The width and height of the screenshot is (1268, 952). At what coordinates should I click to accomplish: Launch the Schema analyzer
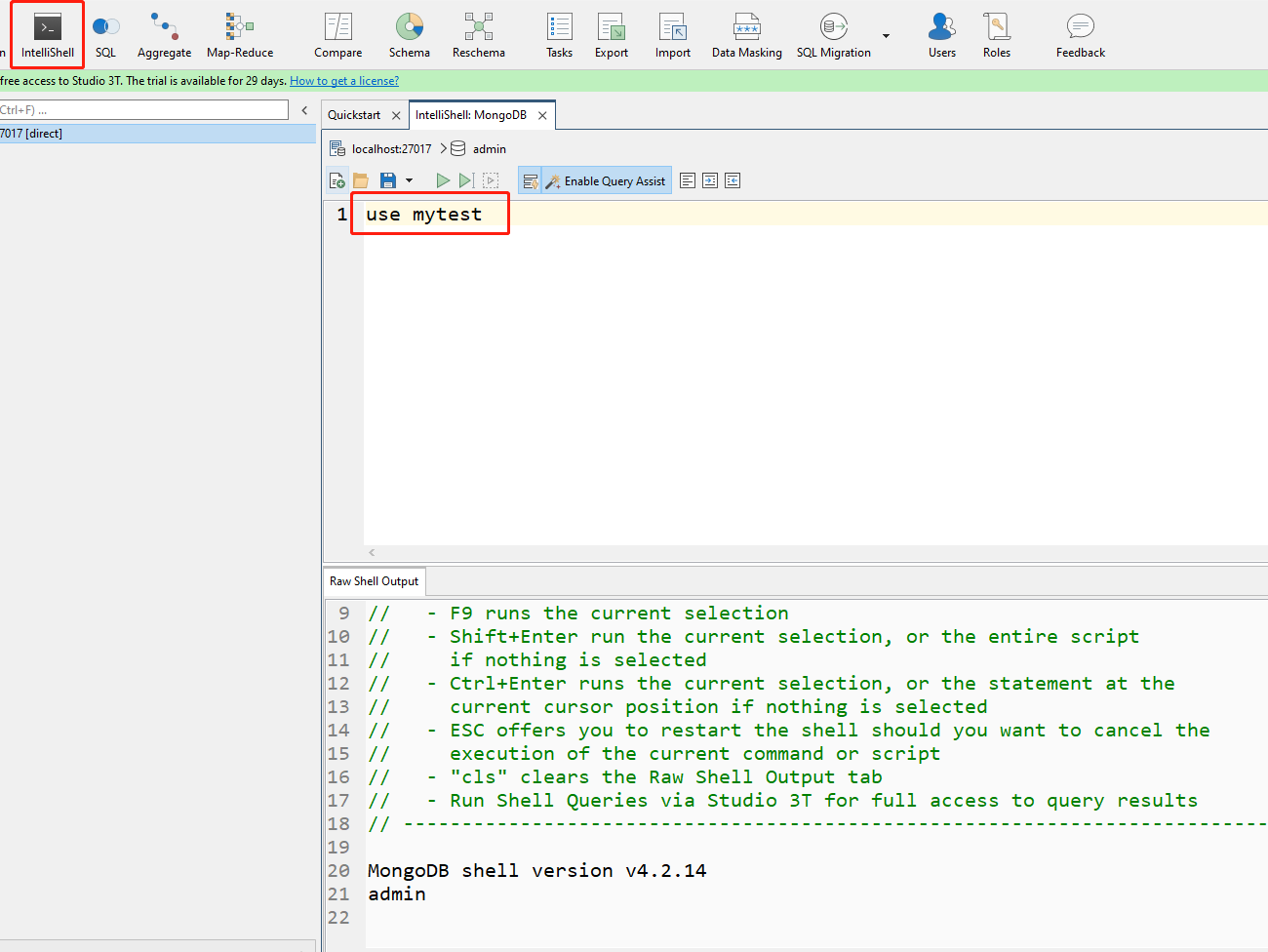(410, 35)
